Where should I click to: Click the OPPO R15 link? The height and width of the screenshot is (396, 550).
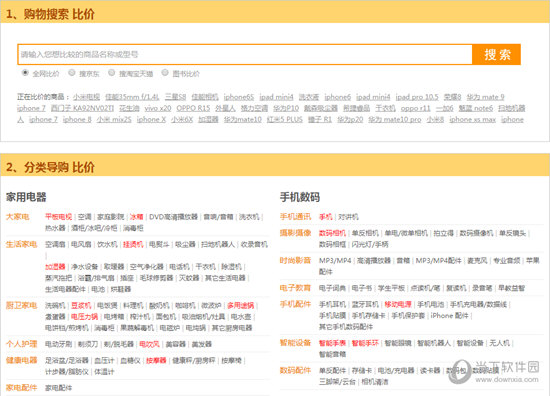193,108
